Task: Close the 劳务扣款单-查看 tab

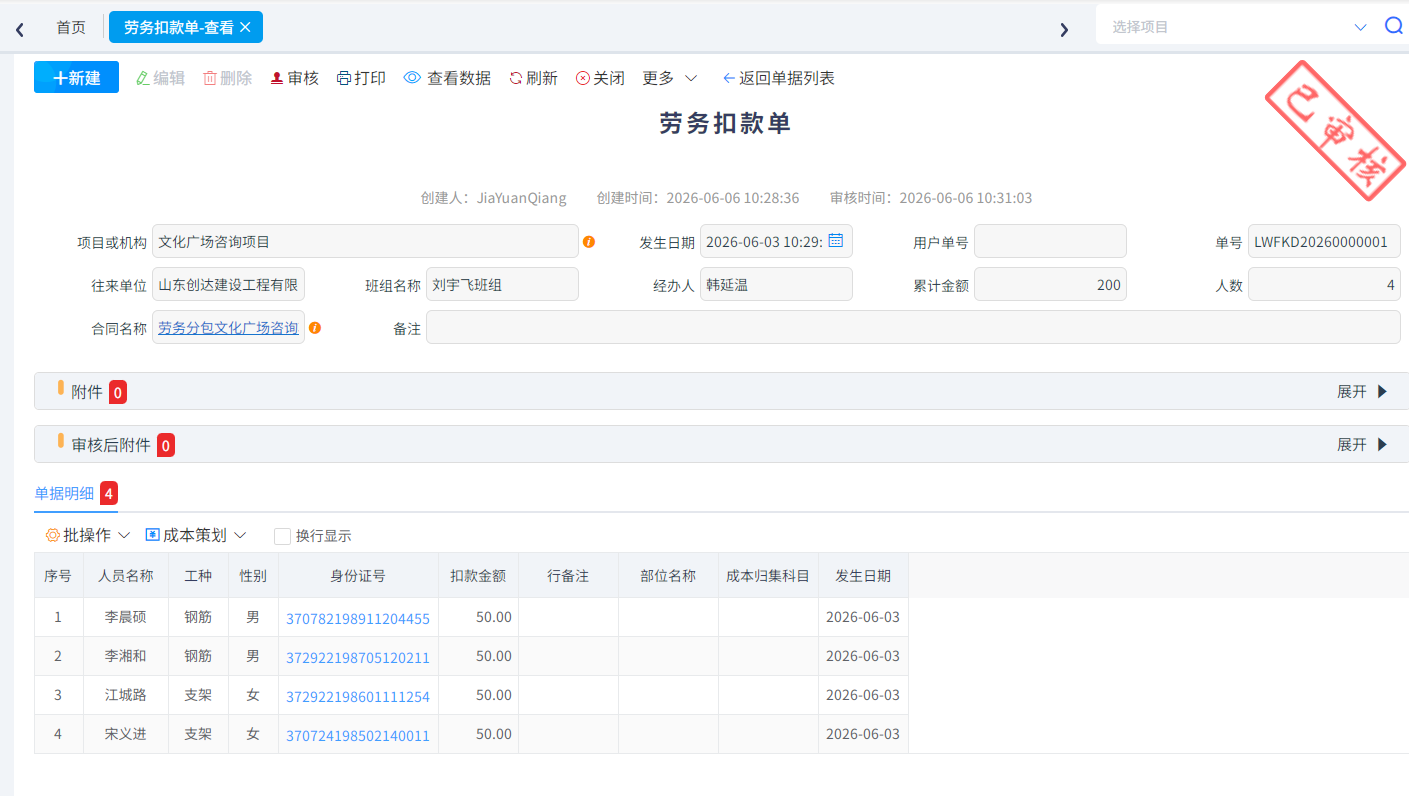Action: tap(245, 27)
